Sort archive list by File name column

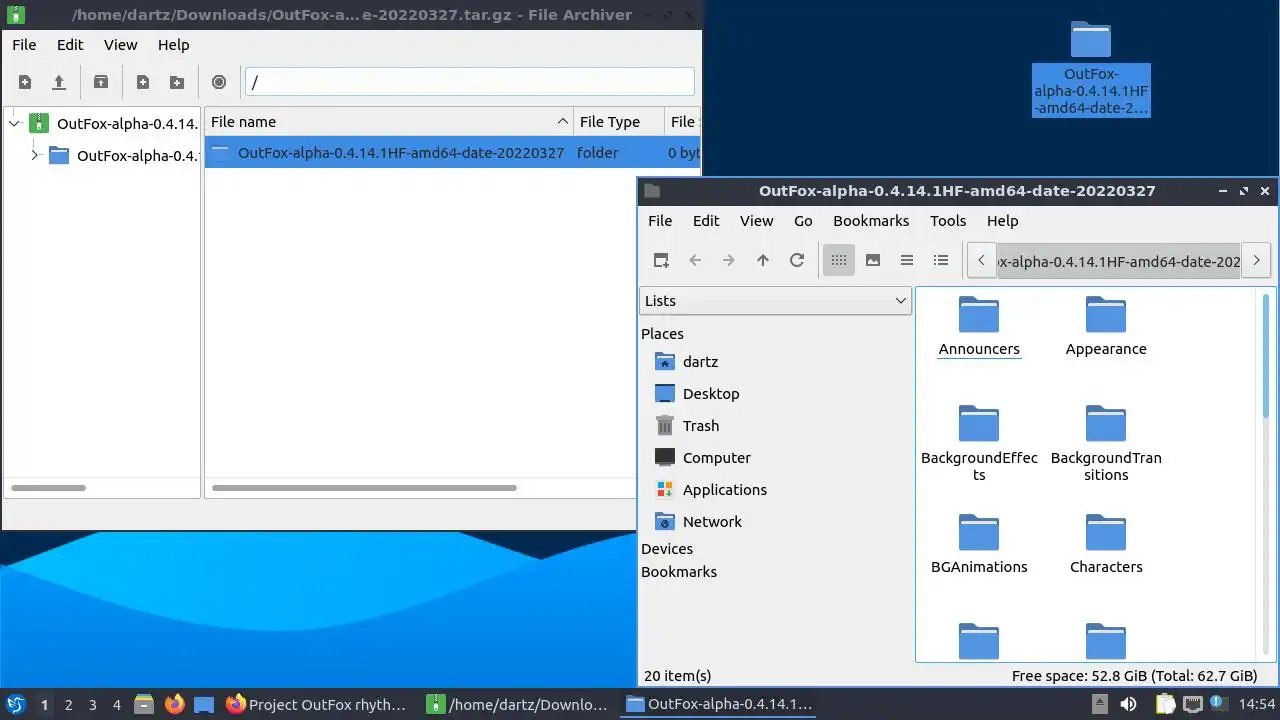click(x=389, y=122)
